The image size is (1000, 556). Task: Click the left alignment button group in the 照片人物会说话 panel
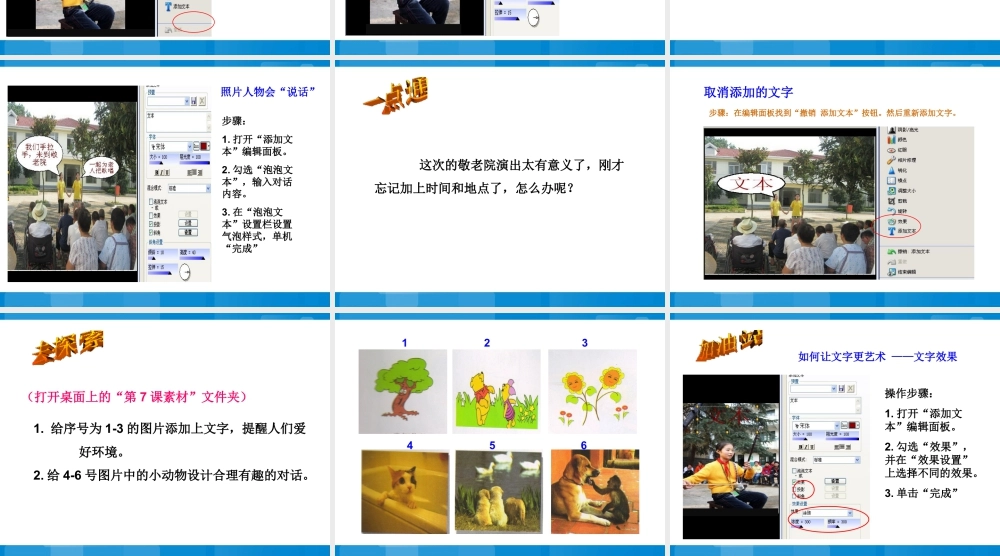pyautogui.click(x=162, y=173)
